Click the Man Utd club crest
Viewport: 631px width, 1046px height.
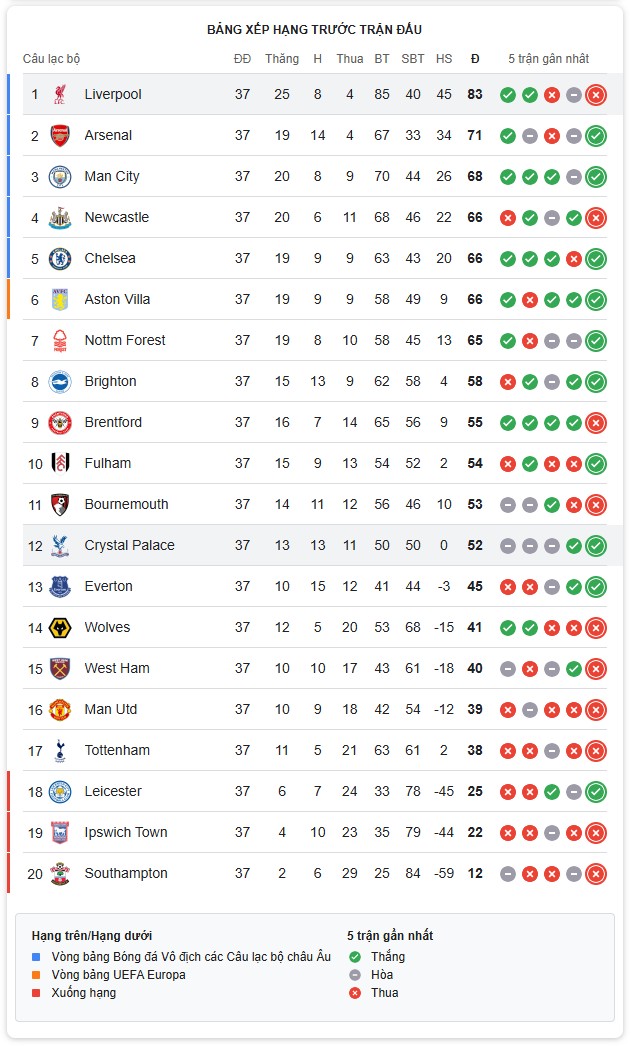[x=60, y=710]
